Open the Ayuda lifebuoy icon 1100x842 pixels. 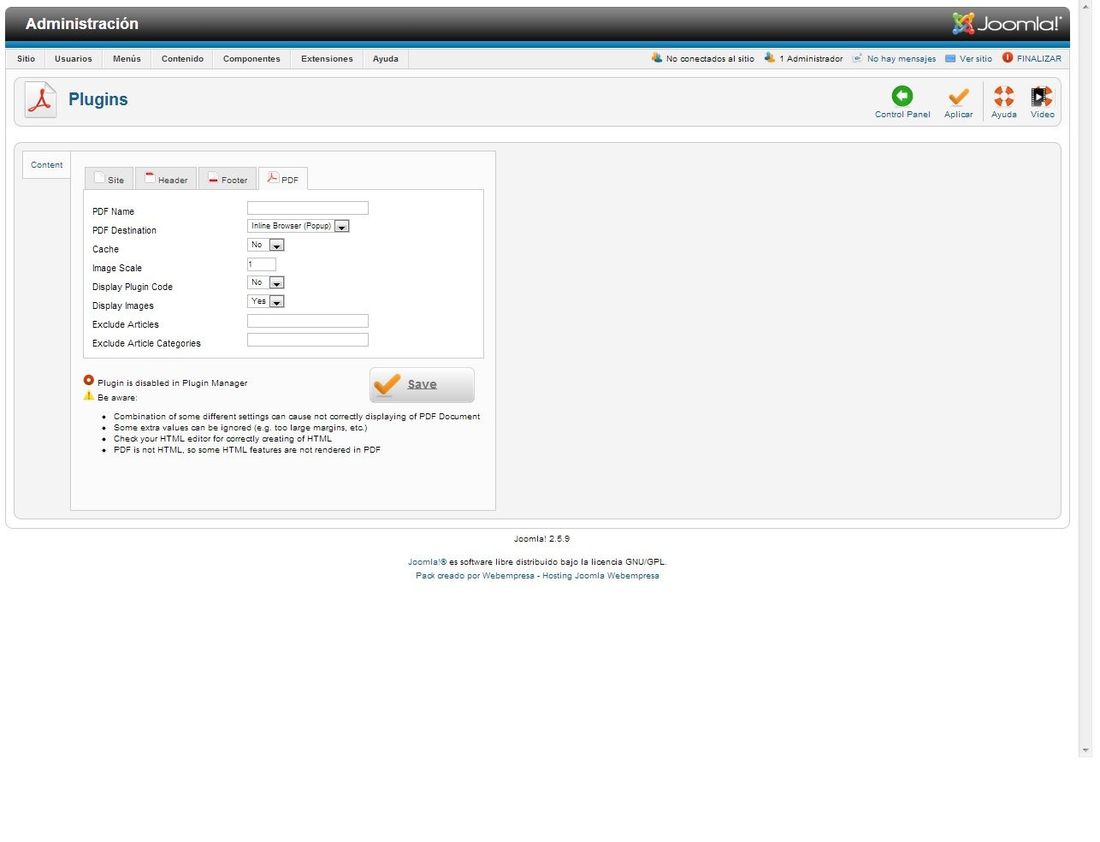click(1003, 96)
